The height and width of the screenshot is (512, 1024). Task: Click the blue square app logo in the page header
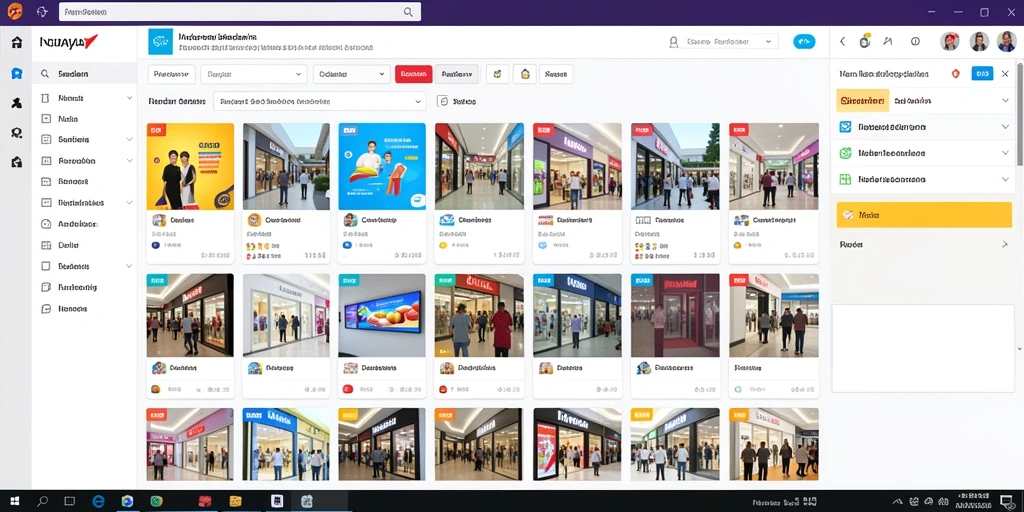pyautogui.click(x=161, y=41)
